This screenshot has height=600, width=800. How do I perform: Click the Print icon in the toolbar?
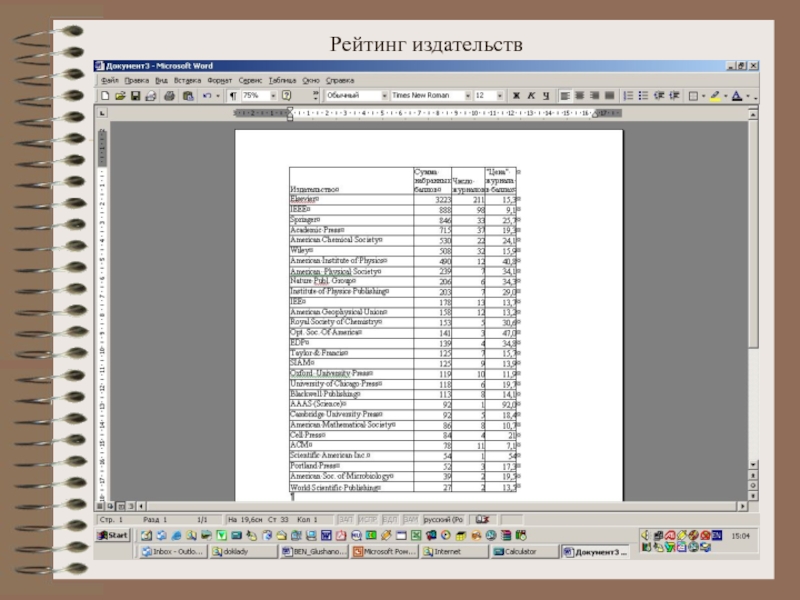pyautogui.click(x=170, y=96)
